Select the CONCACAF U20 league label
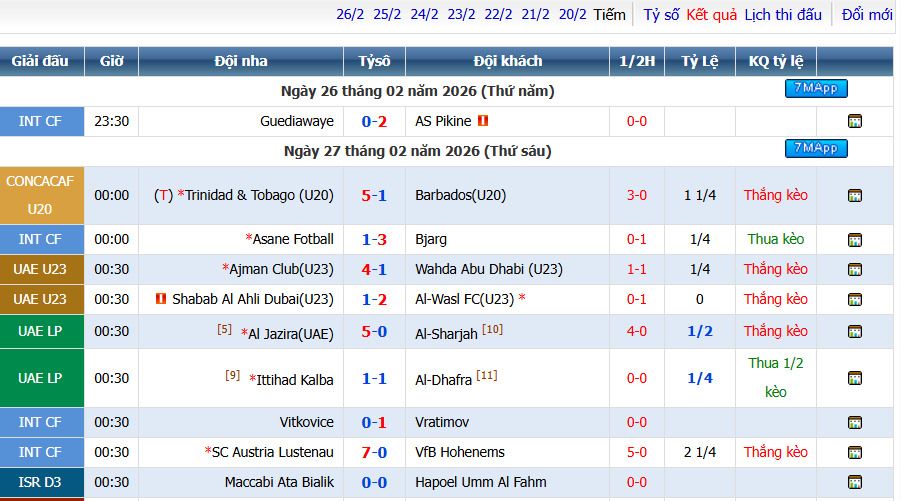 pyautogui.click(x=40, y=195)
